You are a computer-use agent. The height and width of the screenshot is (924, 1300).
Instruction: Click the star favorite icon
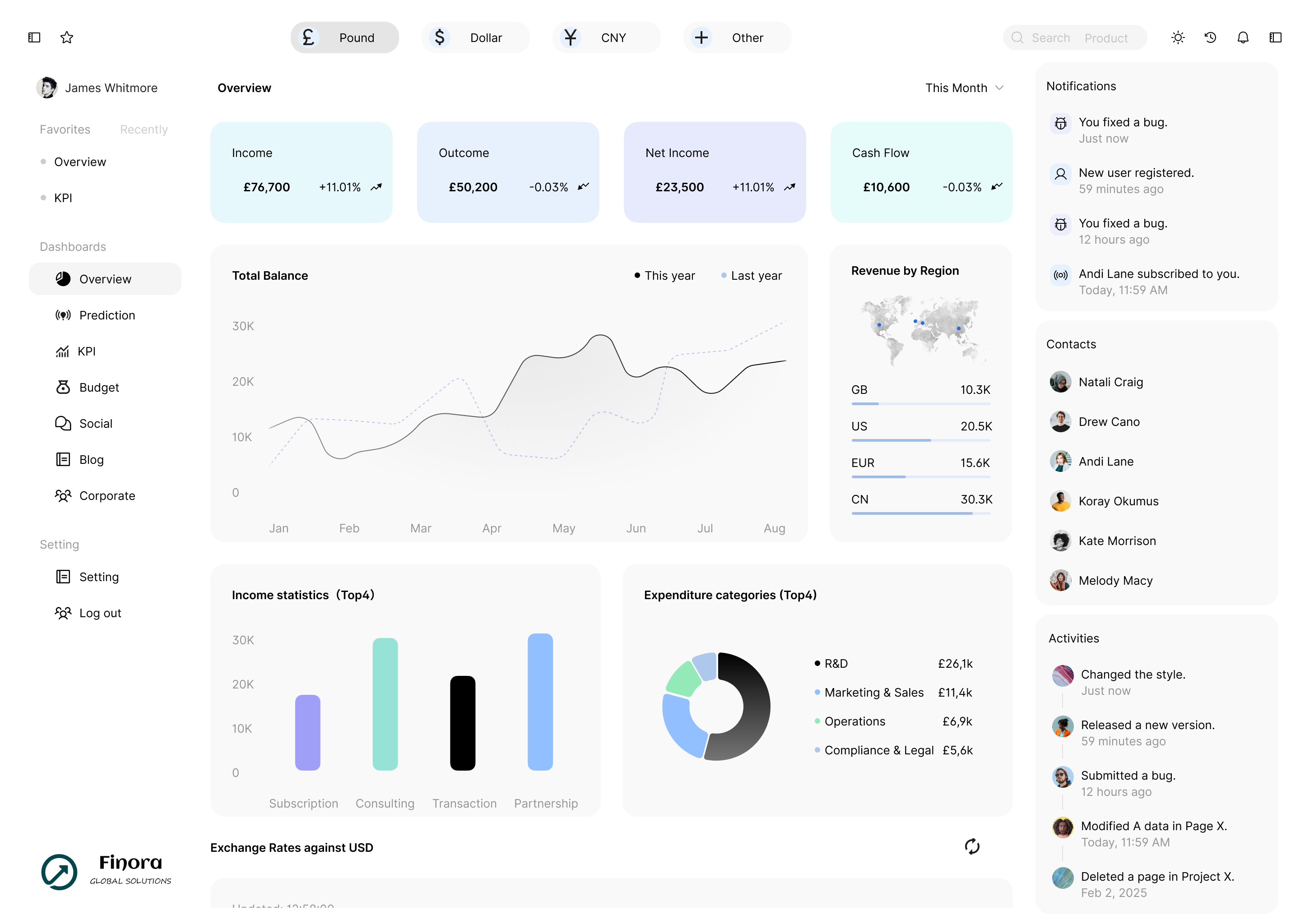(x=67, y=37)
